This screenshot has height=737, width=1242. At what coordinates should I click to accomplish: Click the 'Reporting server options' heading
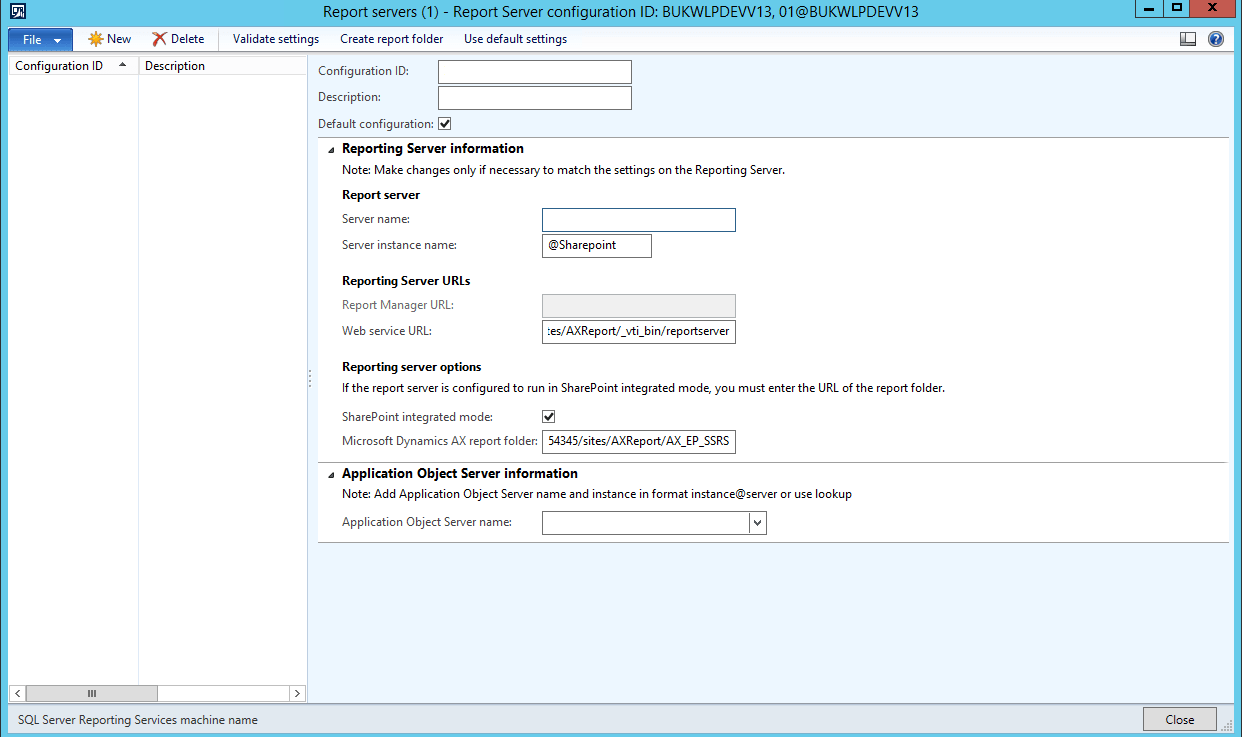coord(412,367)
